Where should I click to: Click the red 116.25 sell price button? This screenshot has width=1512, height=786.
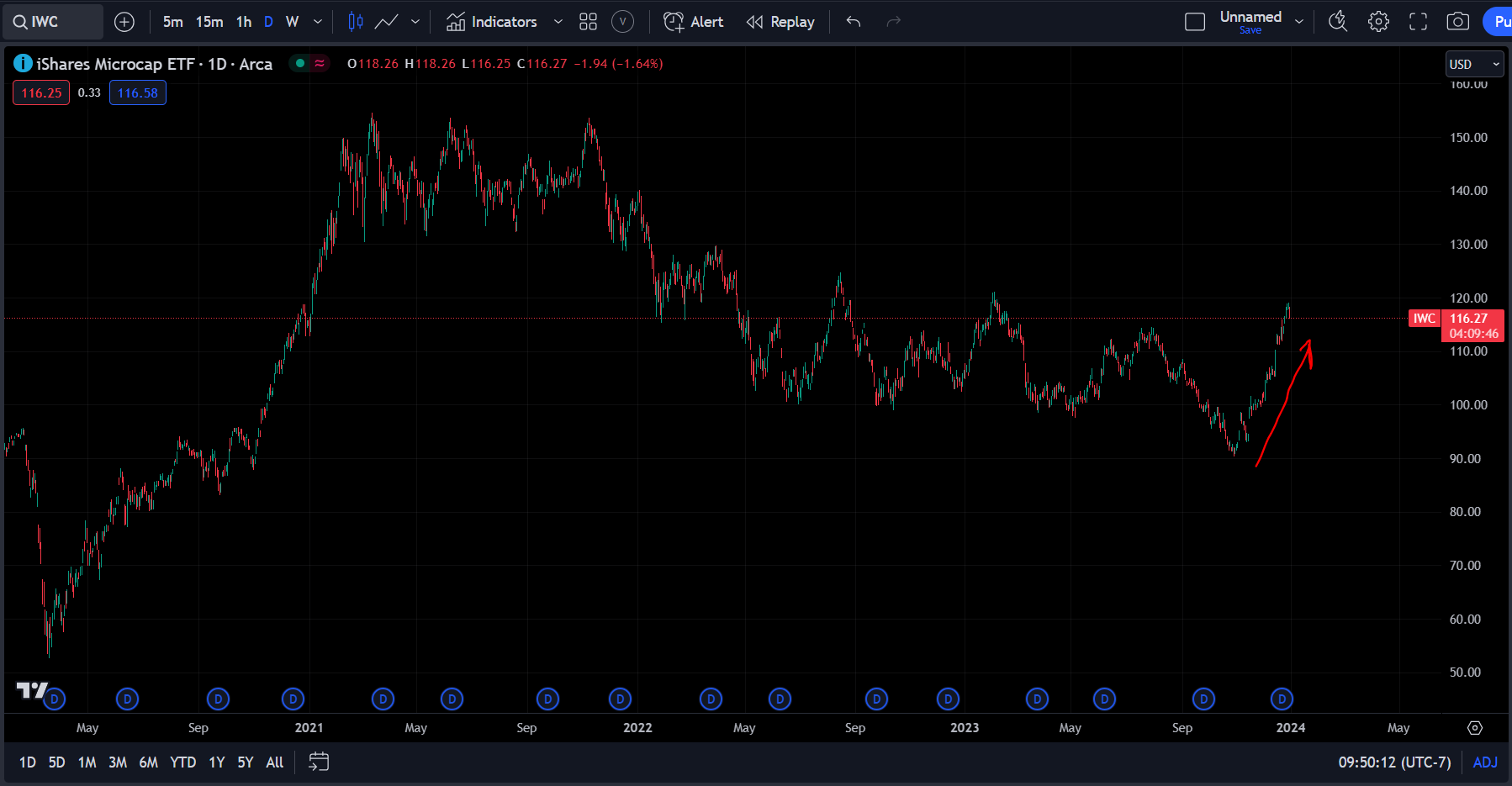coord(41,92)
